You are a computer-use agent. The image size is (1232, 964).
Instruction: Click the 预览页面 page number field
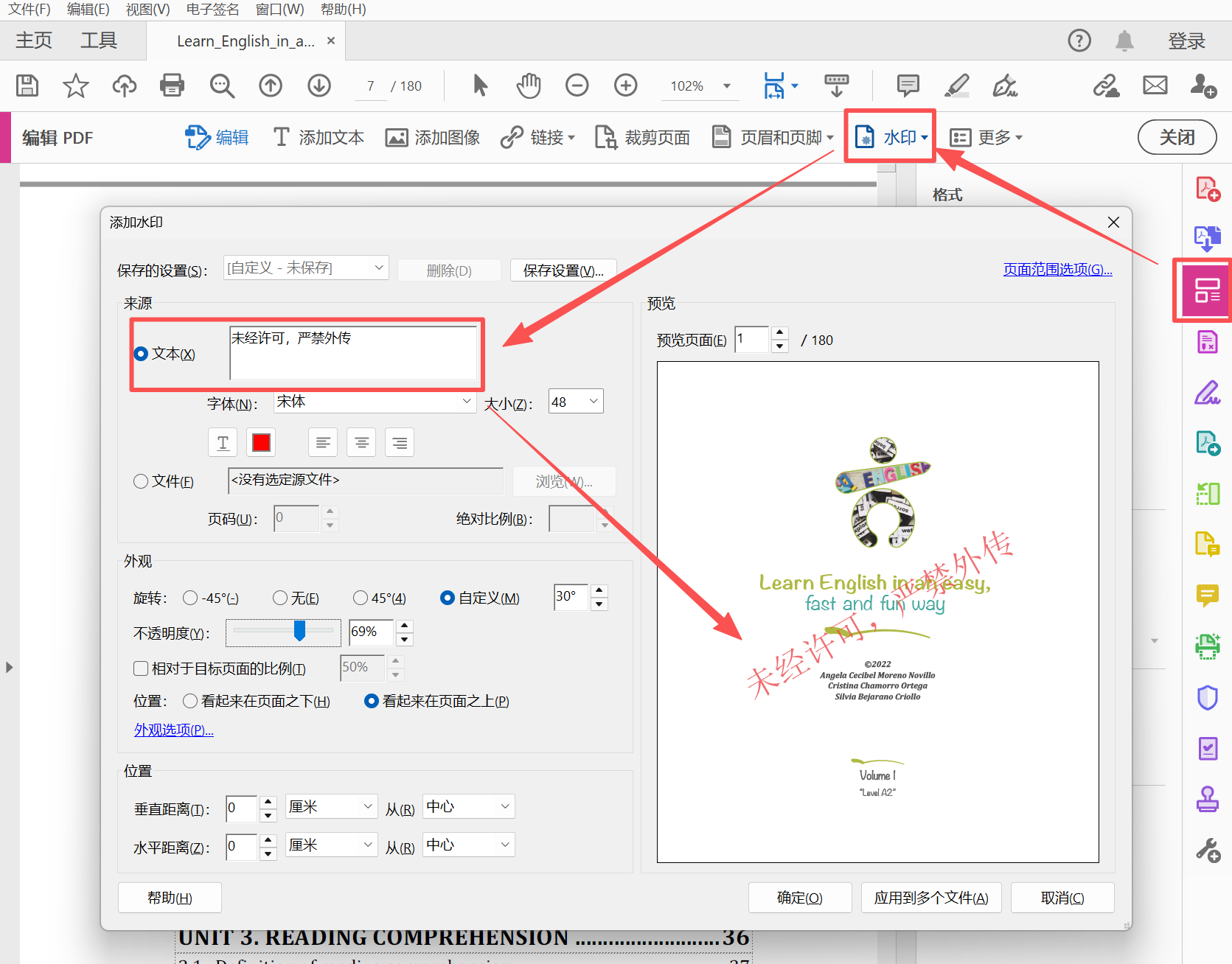[x=751, y=340]
